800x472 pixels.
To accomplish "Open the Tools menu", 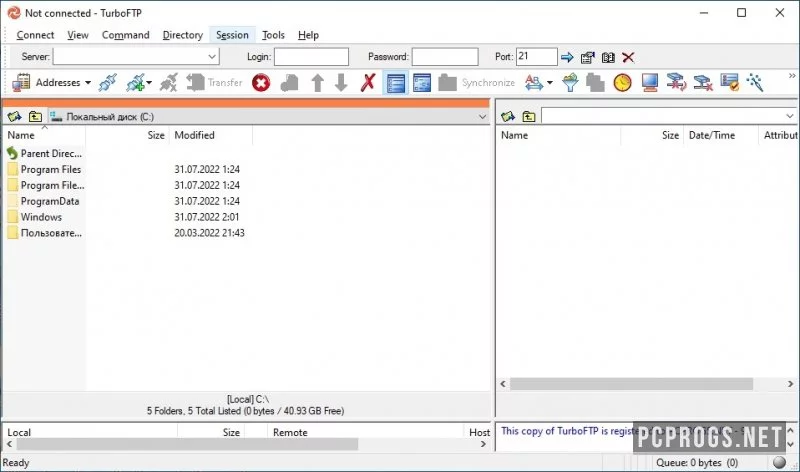I will (x=273, y=35).
